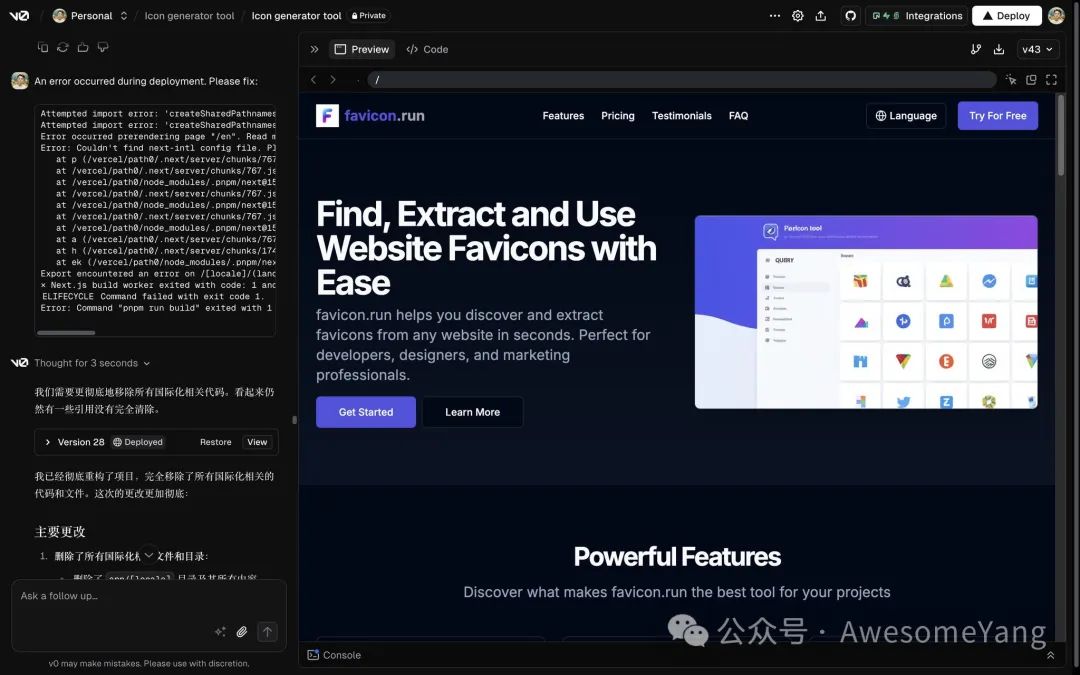This screenshot has width=1080, height=675.
Task: Click the preview page vertical scrollbar
Action: point(1061,134)
